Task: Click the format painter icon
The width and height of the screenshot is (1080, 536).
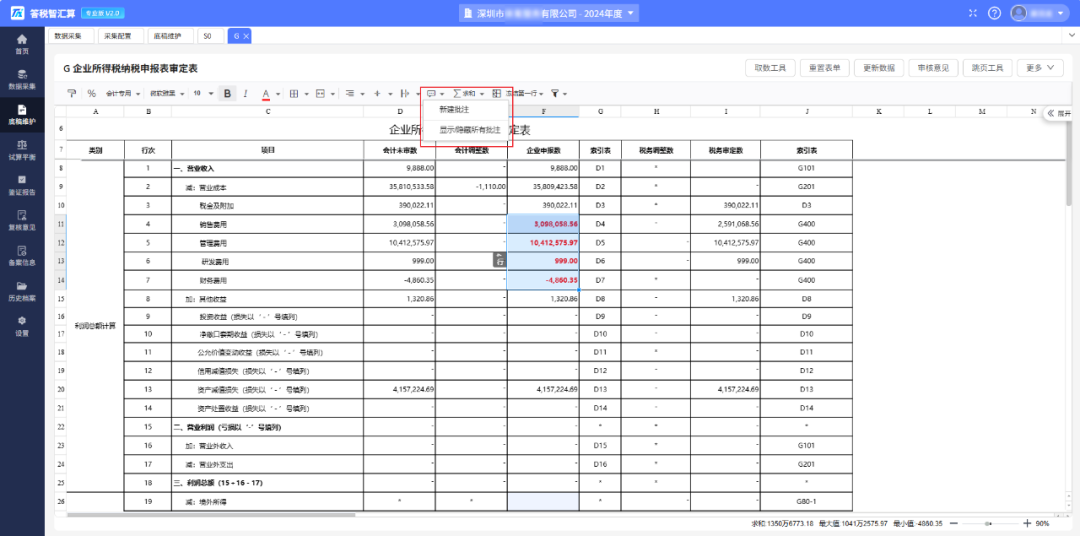Action: [71, 94]
